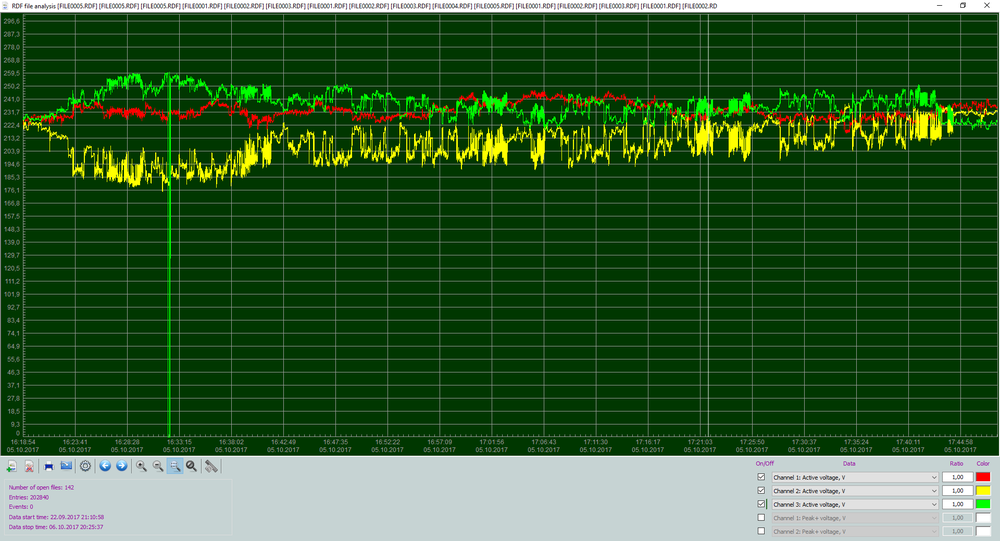The height and width of the screenshot is (541, 1000).
Task: Select the ruler measurement tool
Action: (211, 466)
